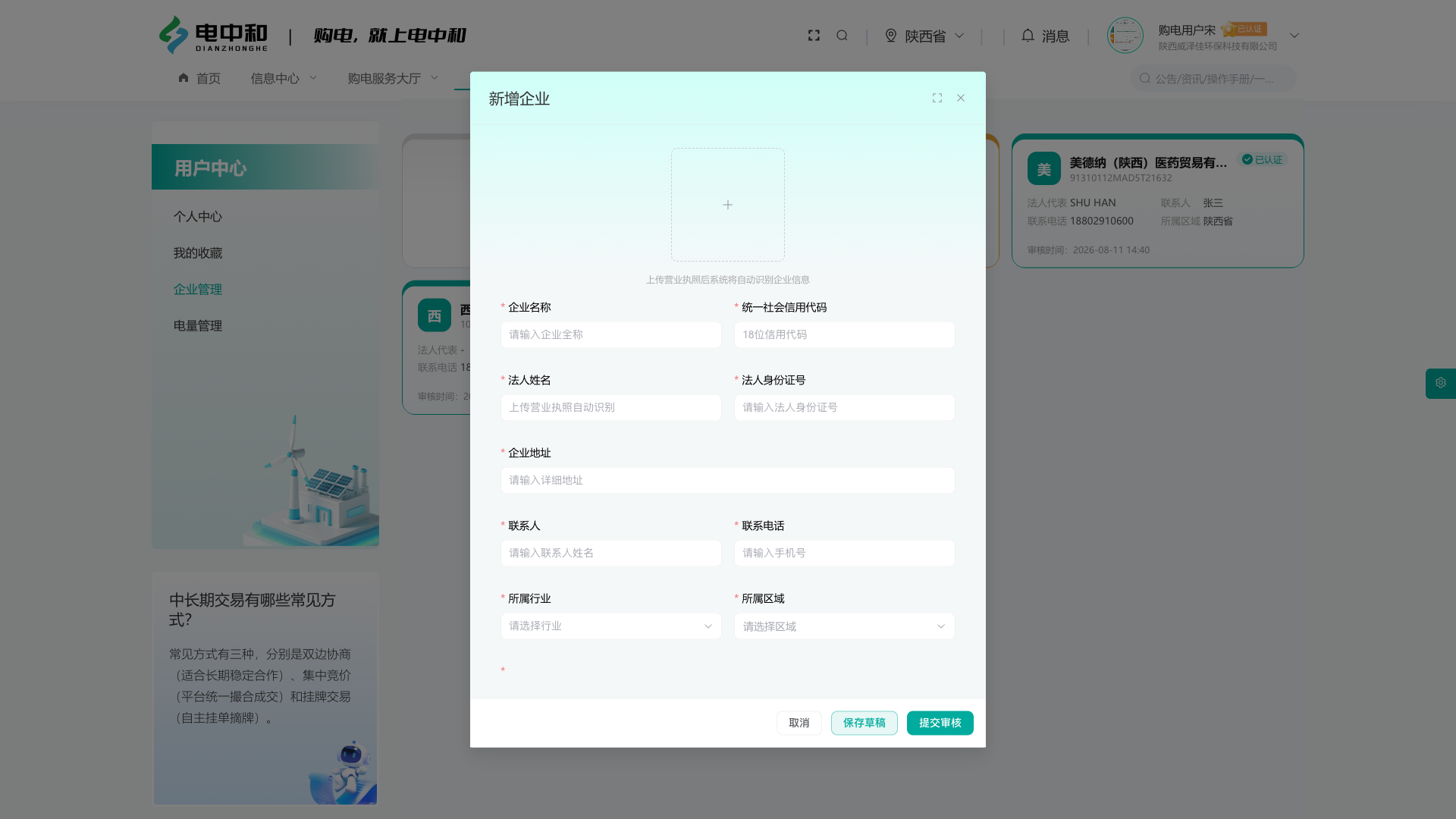Click the 保存草稿 button
Image resolution: width=1456 pixels, height=819 pixels.
(864, 723)
